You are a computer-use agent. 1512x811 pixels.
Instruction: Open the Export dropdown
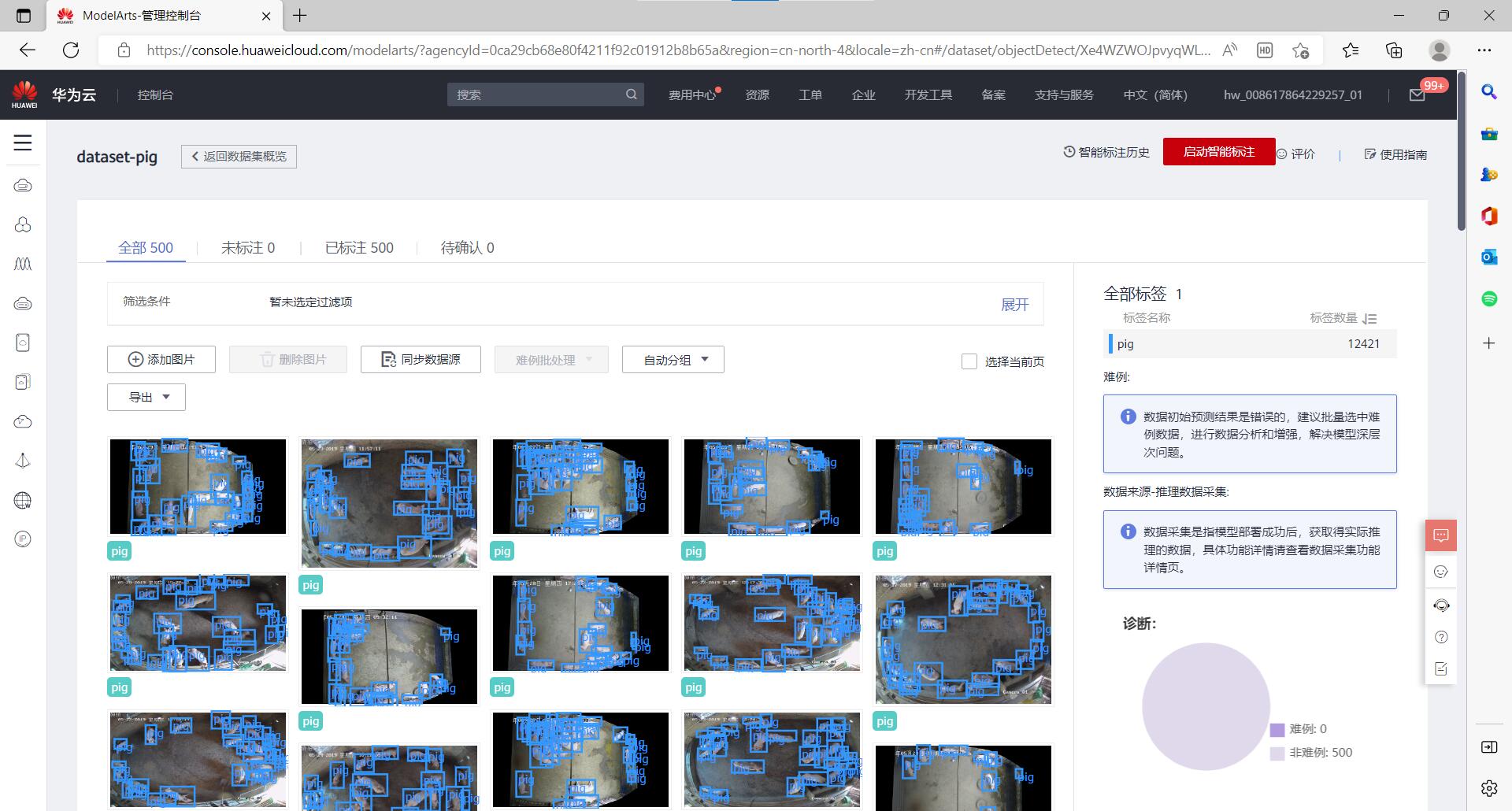pyautogui.click(x=146, y=398)
